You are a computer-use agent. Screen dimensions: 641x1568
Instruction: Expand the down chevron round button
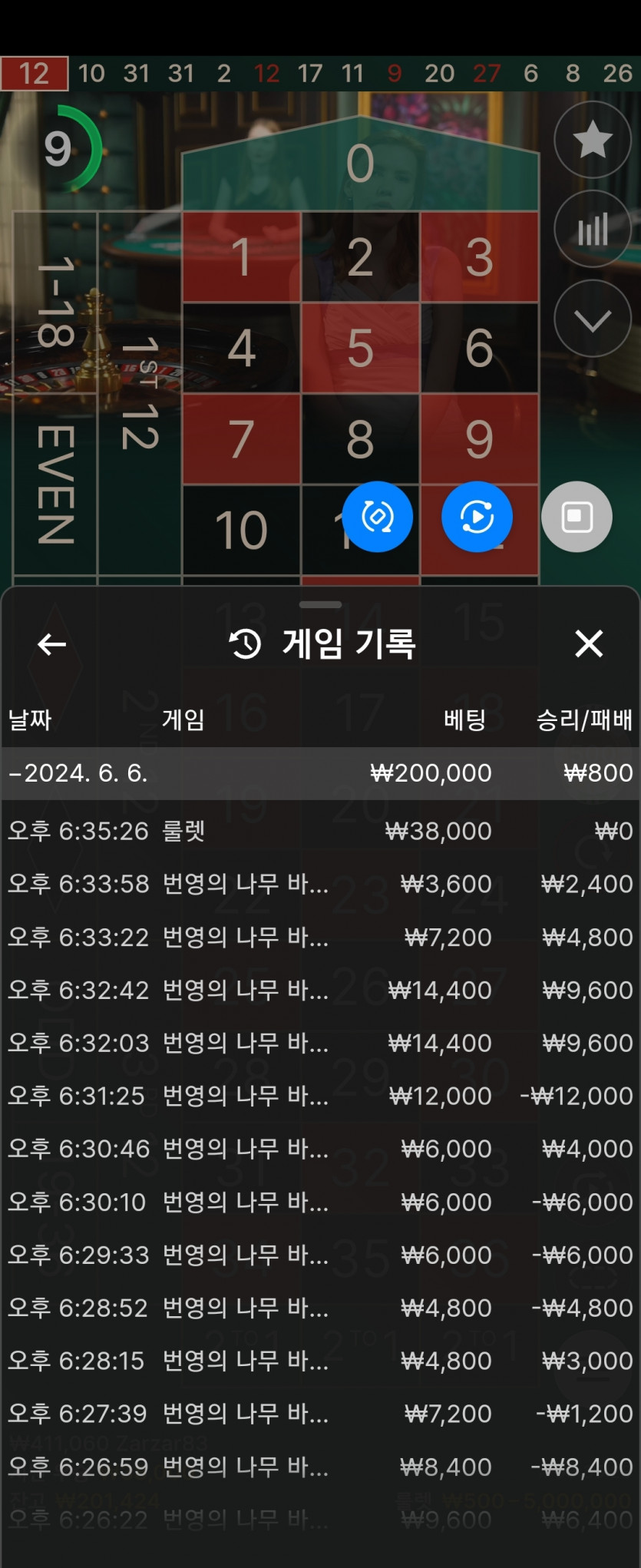coord(593,319)
